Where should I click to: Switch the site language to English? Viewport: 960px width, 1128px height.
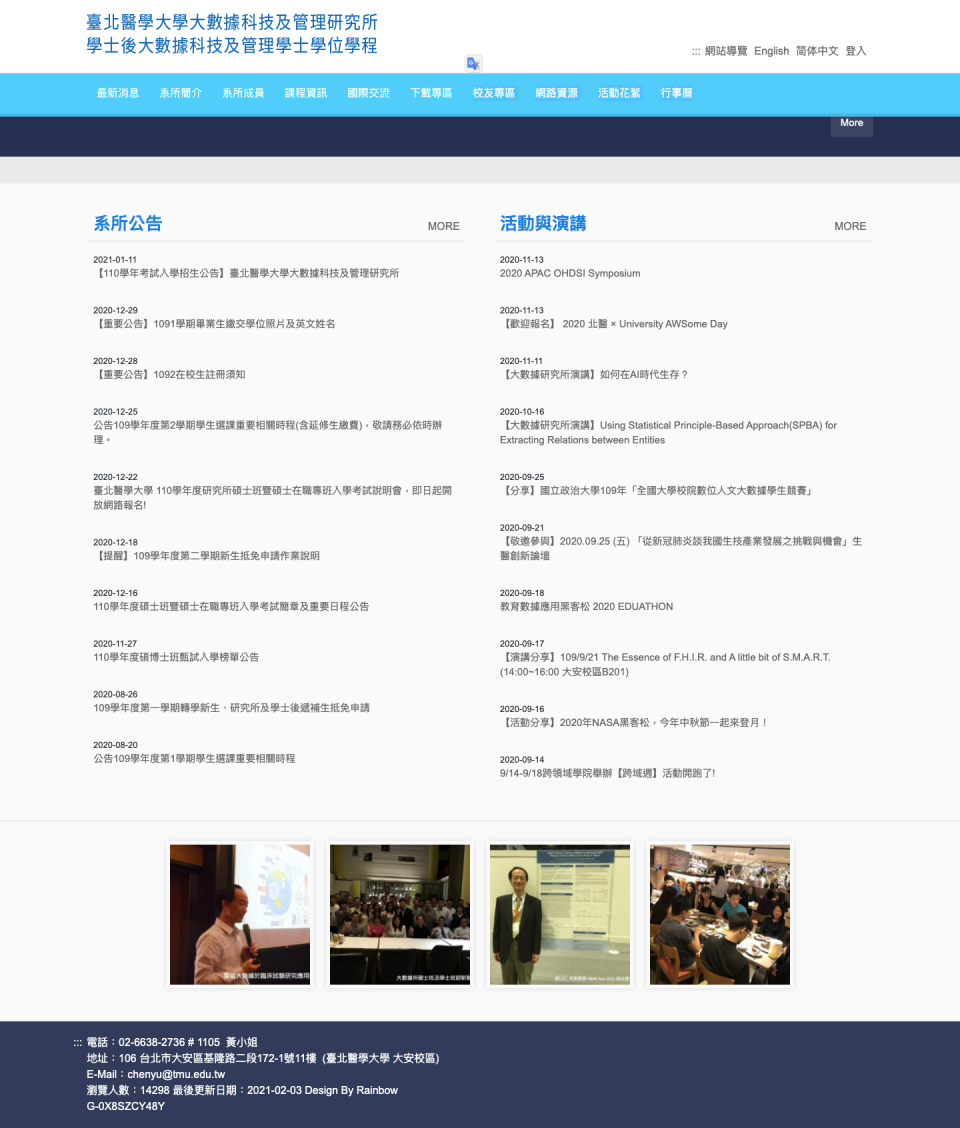click(771, 51)
